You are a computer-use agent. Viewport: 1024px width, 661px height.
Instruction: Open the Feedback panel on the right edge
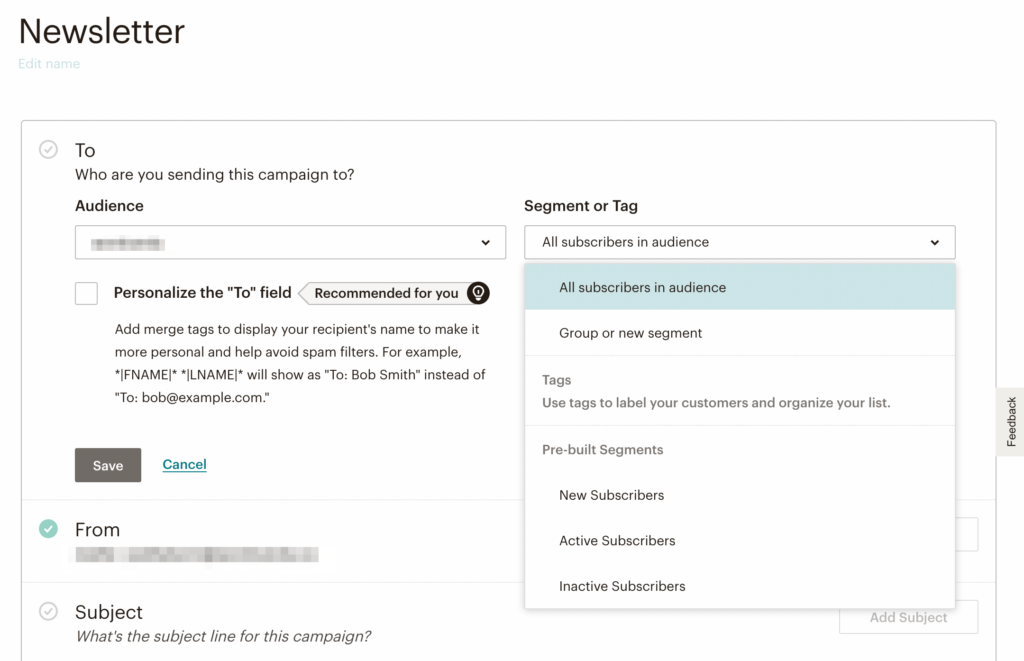[1012, 420]
